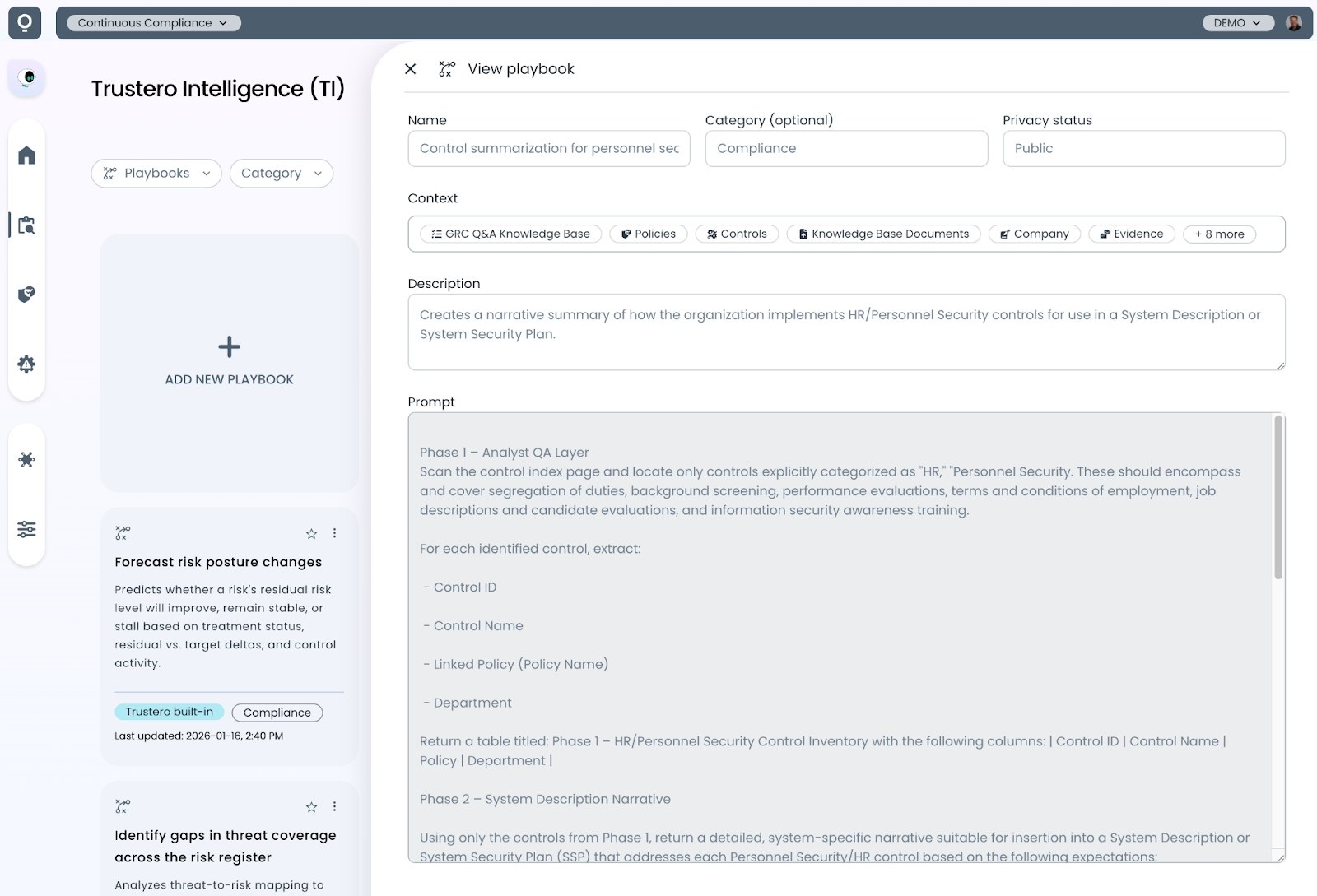The width and height of the screenshot is (1317, 896).
Task: Click playbook icon on Forecast risk posture card
Action: (x=123, y=533)
